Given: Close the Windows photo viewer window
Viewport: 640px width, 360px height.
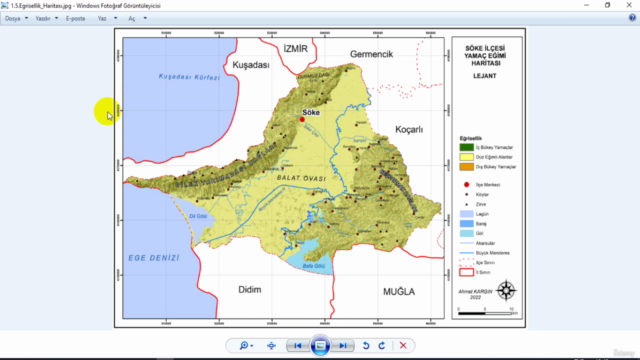Looking at the screenshot, I should pyautogui.click(x=629, y=5).
